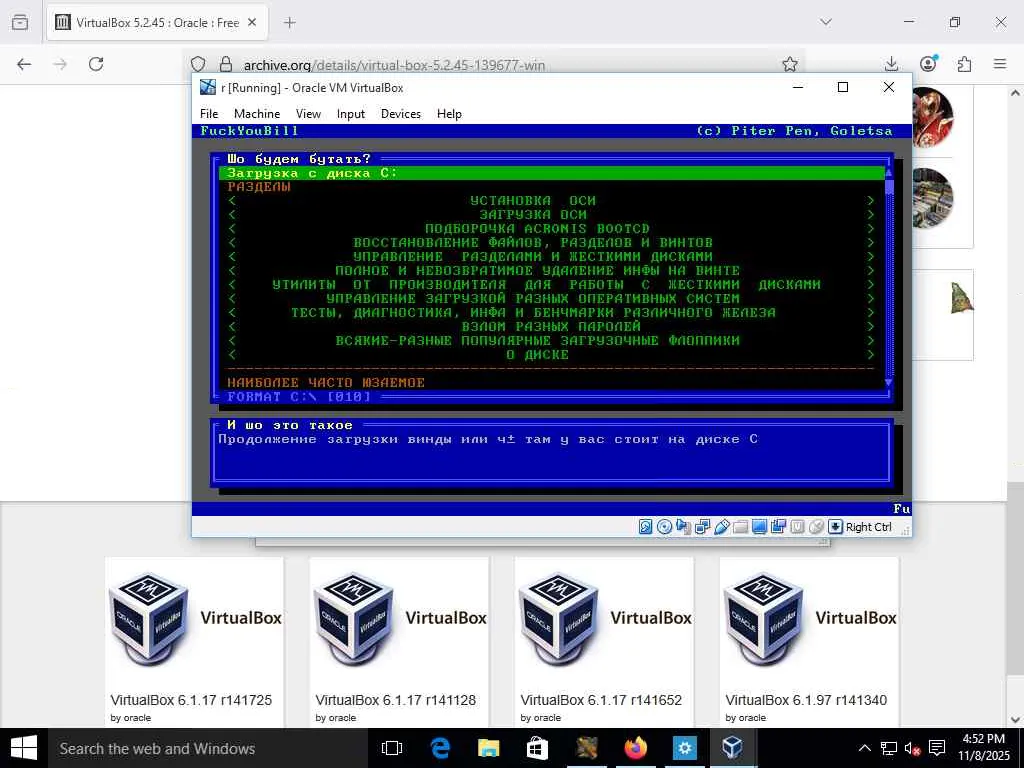
Task: Select the 'ЗАГРУЗКА ОСИ' menu row
Action: tap(552, 215)
